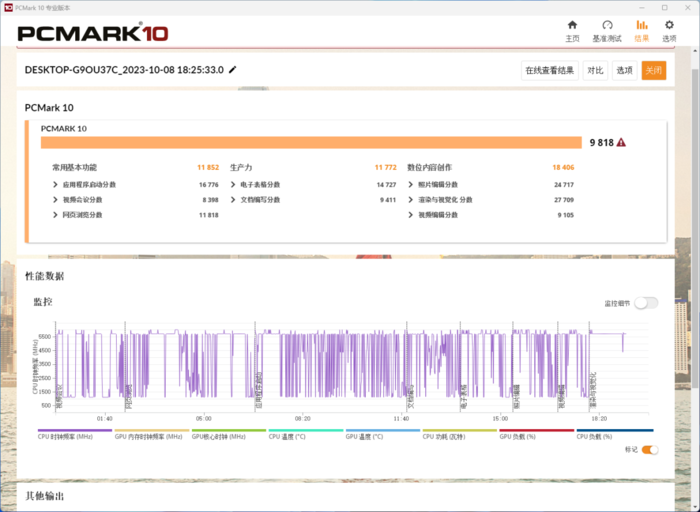Click the 在线查看结果 button

coord(550,71)
